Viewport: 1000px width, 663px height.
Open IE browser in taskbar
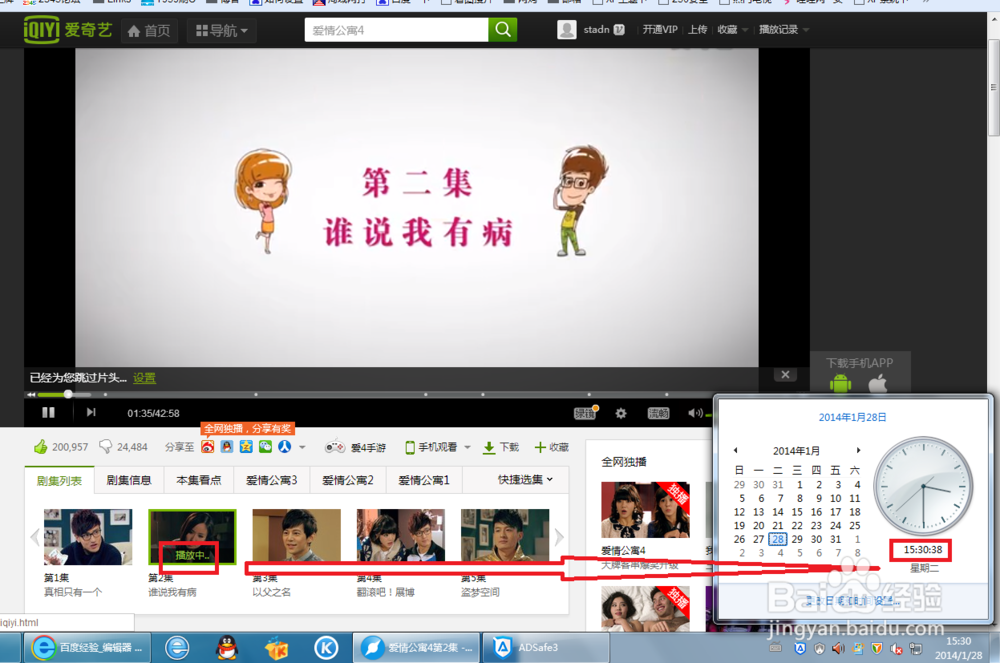pos(177,648)
